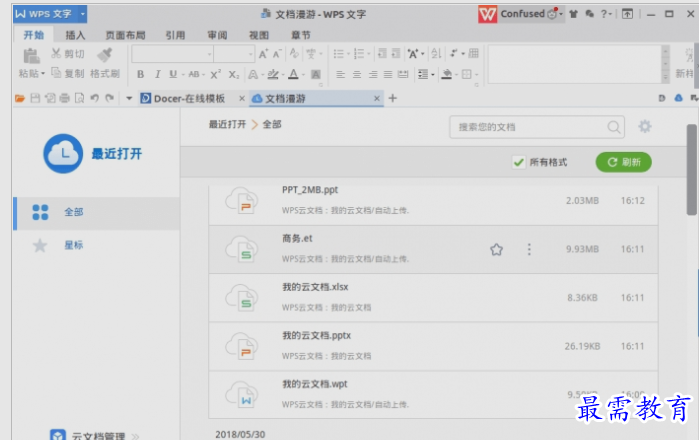Click the Copy (复制) button
699x440 pixels.
tap(68, 73)
